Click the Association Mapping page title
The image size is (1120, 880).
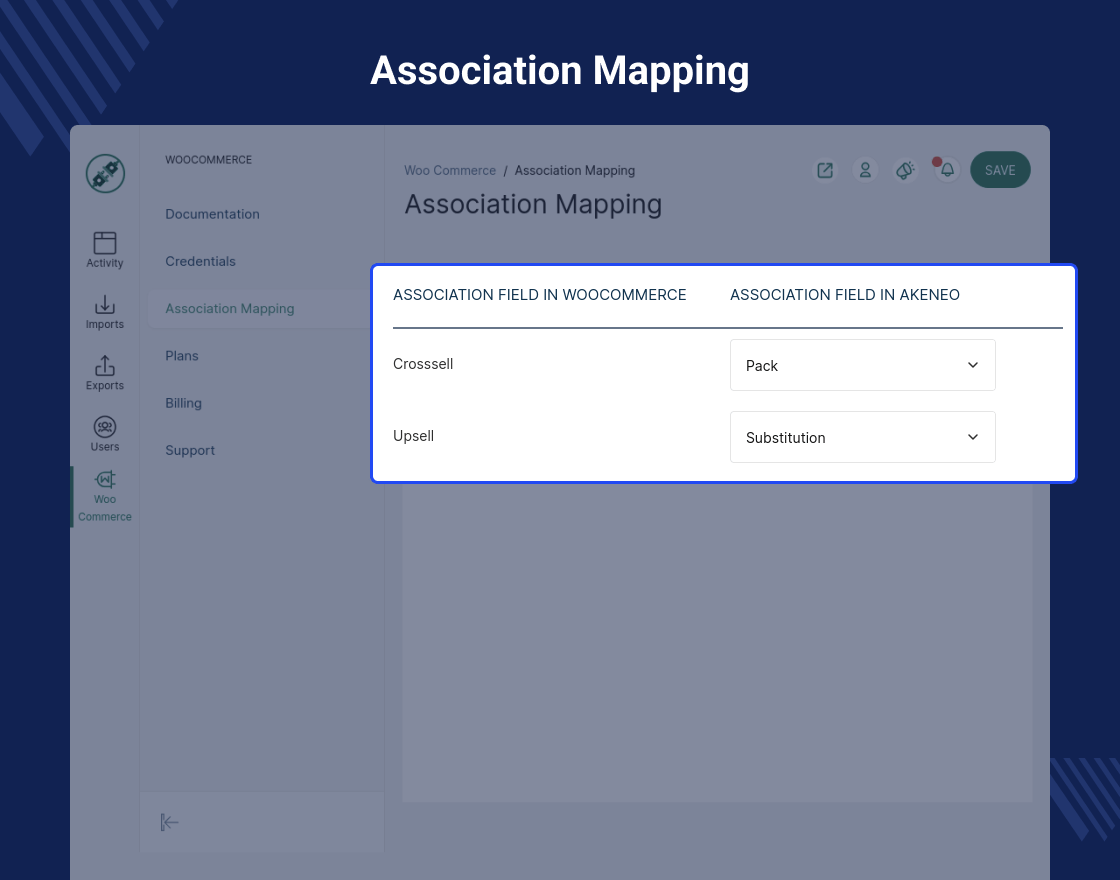pos(533,205)
